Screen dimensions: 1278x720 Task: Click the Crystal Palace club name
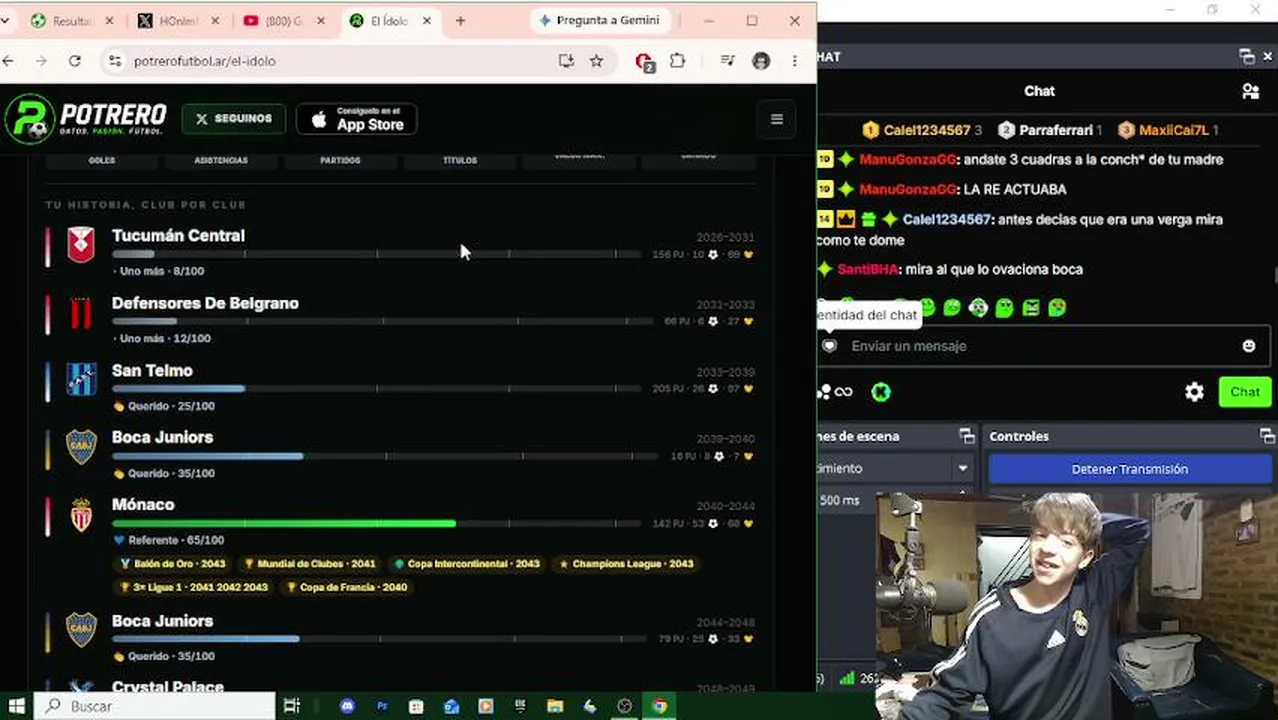pyautogui.click(x=167, y=687)
